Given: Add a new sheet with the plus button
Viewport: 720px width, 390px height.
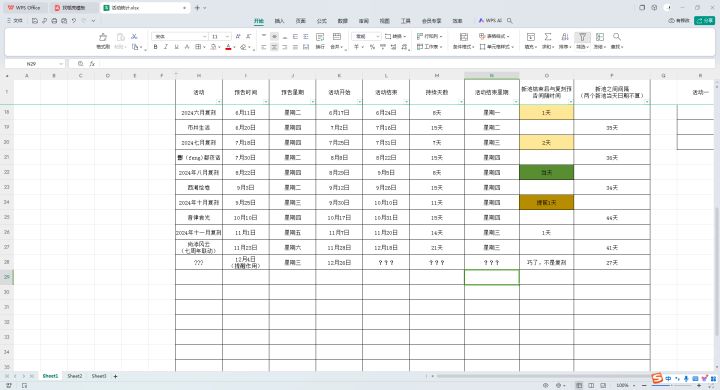Looking at the screenshot, I should click(x=115, y=376).
